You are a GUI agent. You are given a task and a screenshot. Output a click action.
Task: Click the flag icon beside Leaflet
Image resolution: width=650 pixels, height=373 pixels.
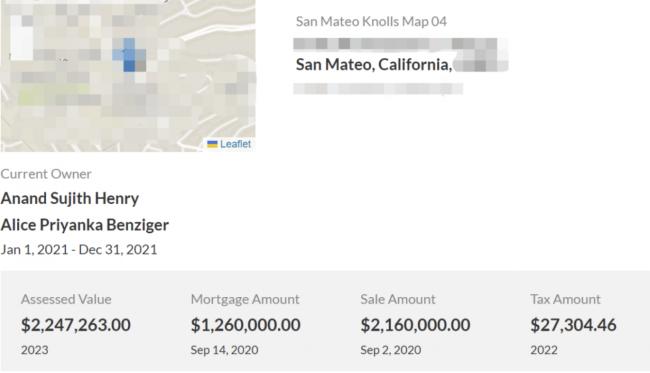pyautogui.click(x=212, y=144)
